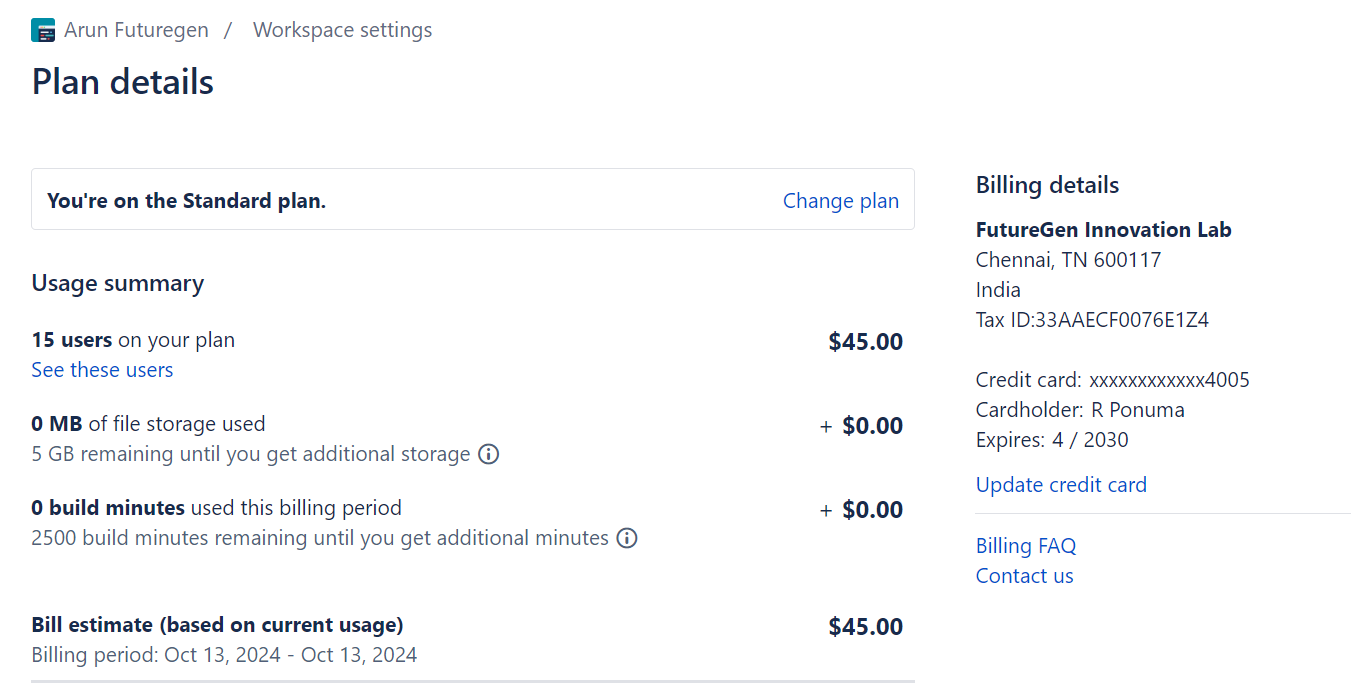1353x684 pixels.
Task: Click the Usage summary heading
Action: click(118, 284)
